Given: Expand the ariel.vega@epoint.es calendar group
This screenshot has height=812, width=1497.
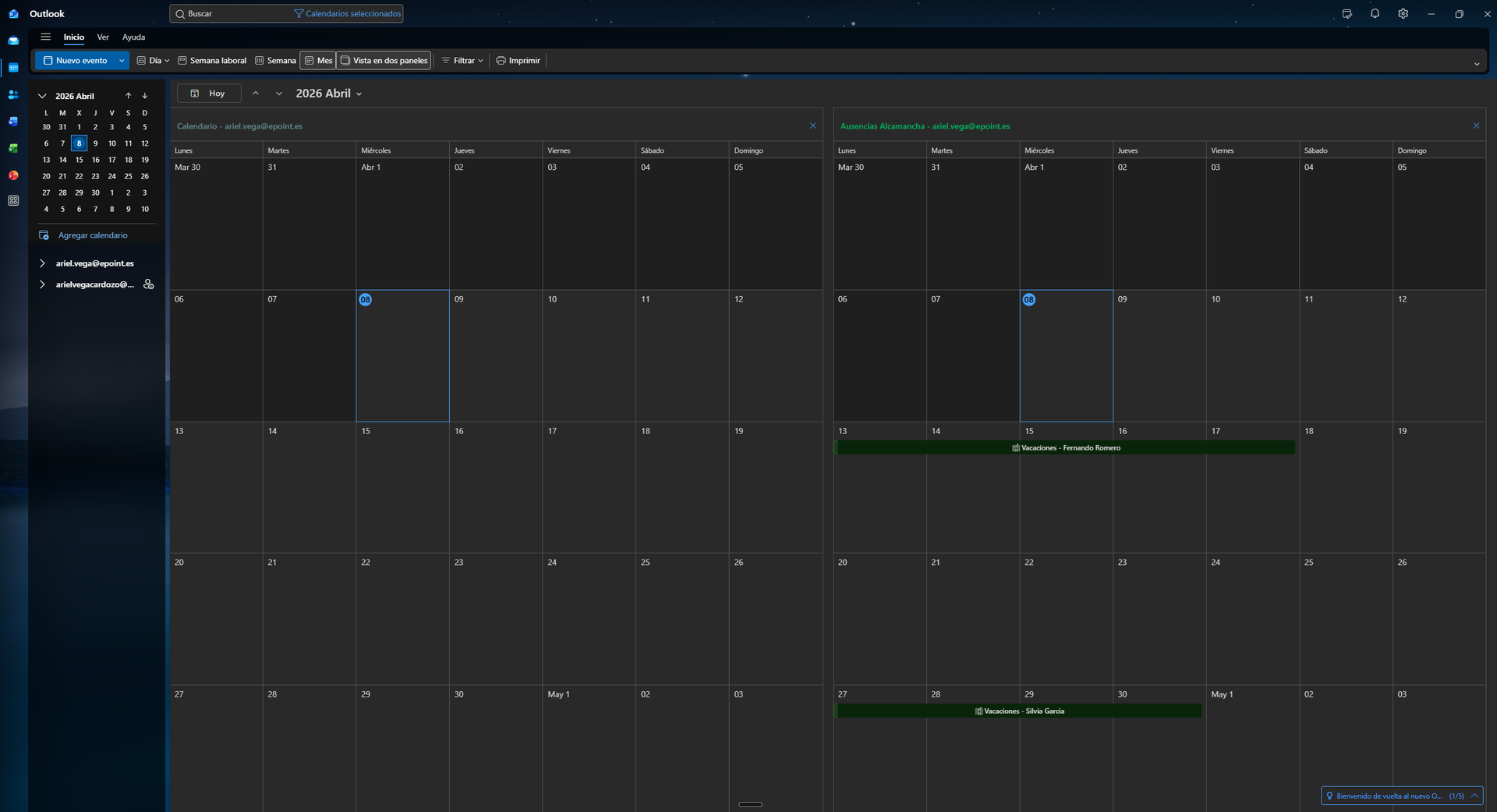Looking at the screenshot, I should point(42,263).
